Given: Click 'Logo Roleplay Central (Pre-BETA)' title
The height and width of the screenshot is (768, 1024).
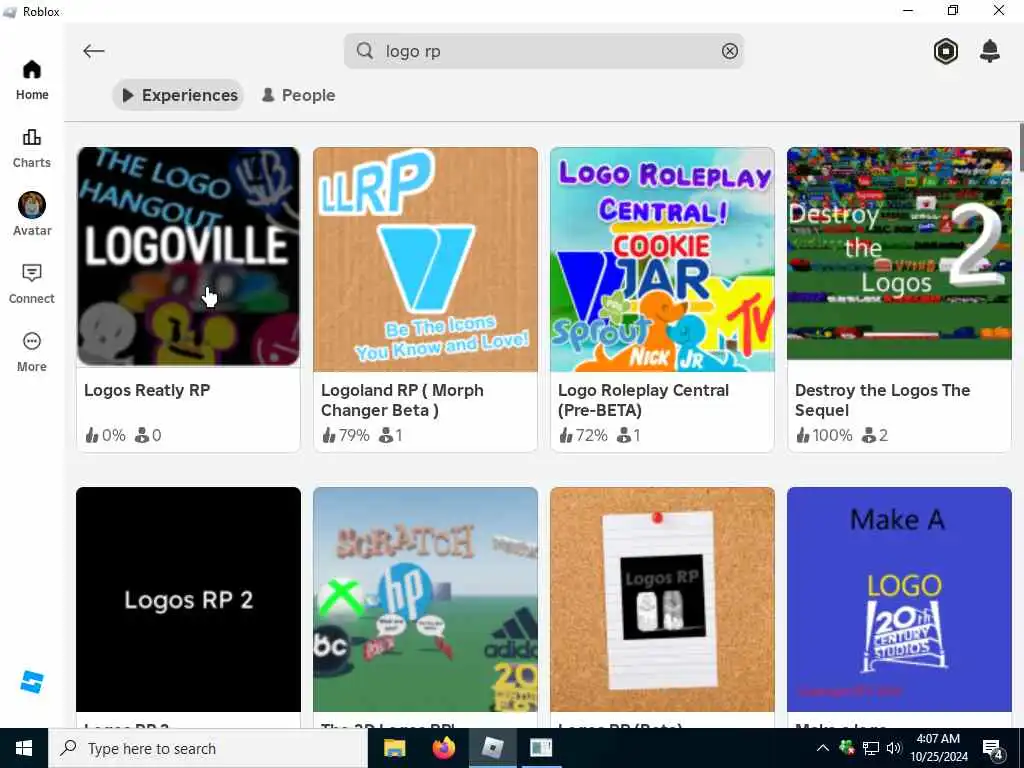Looking at the screenshot, I should (643, 400).
